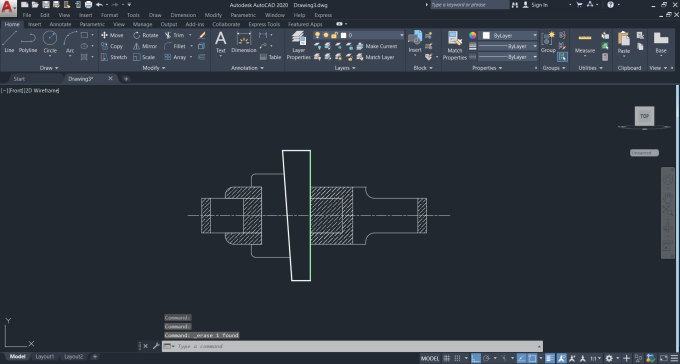The image size is (680, 364).
Task: Choose the Arc tool
Action: [x=70, y=42]
